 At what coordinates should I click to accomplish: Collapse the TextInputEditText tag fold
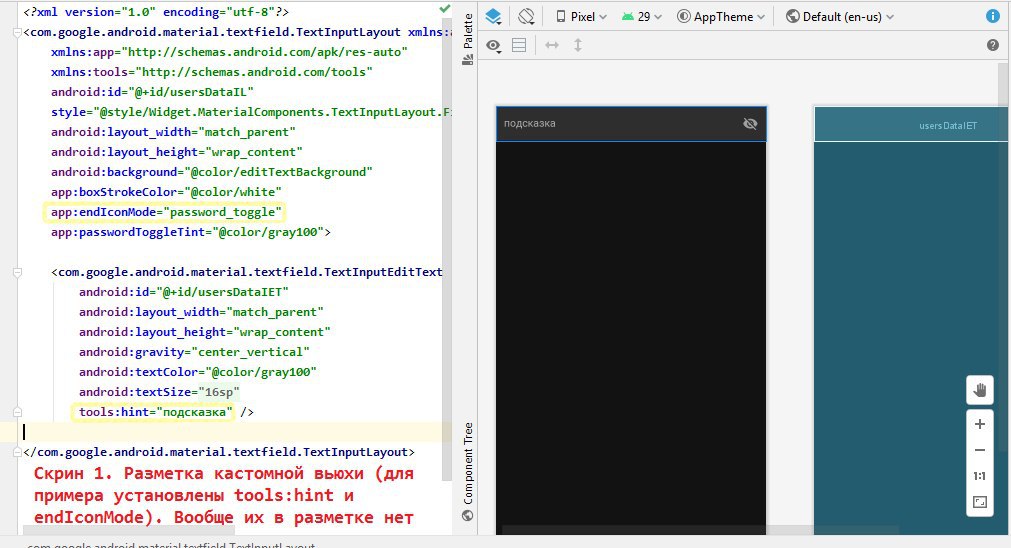(x=17, y=273)
